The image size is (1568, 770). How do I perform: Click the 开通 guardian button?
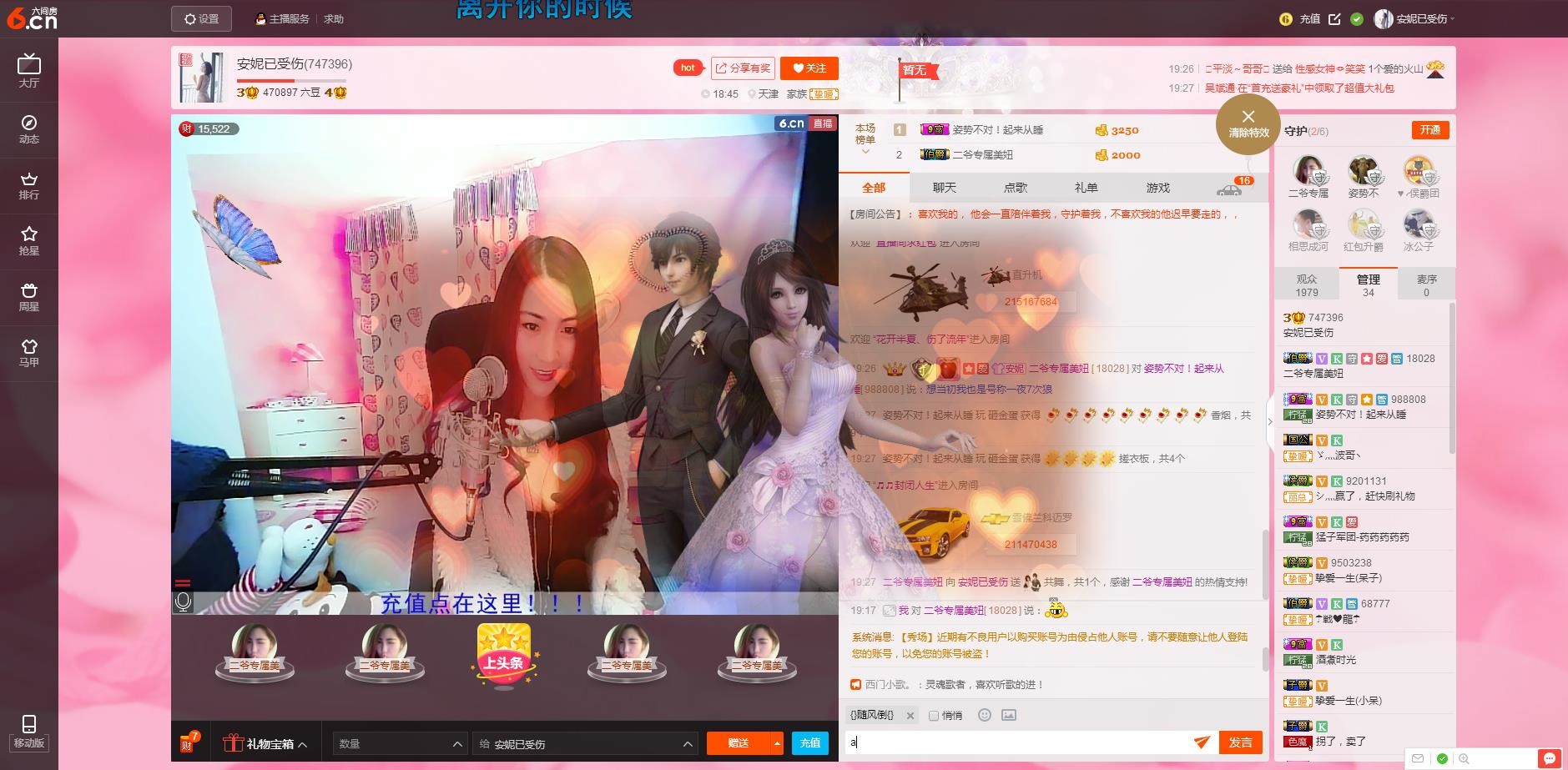[x=1430, y=129]
